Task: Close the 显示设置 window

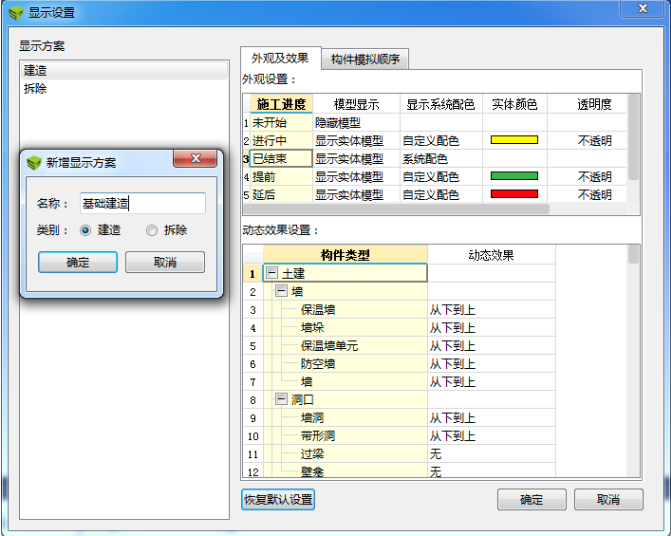Action: [642, 8]
